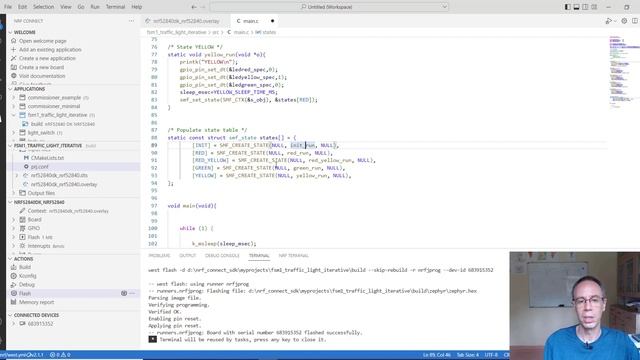Expand nrf52840dk_nrf52840.dts item
This screenshot has height=360, width=640.
[x=17, y=176]
